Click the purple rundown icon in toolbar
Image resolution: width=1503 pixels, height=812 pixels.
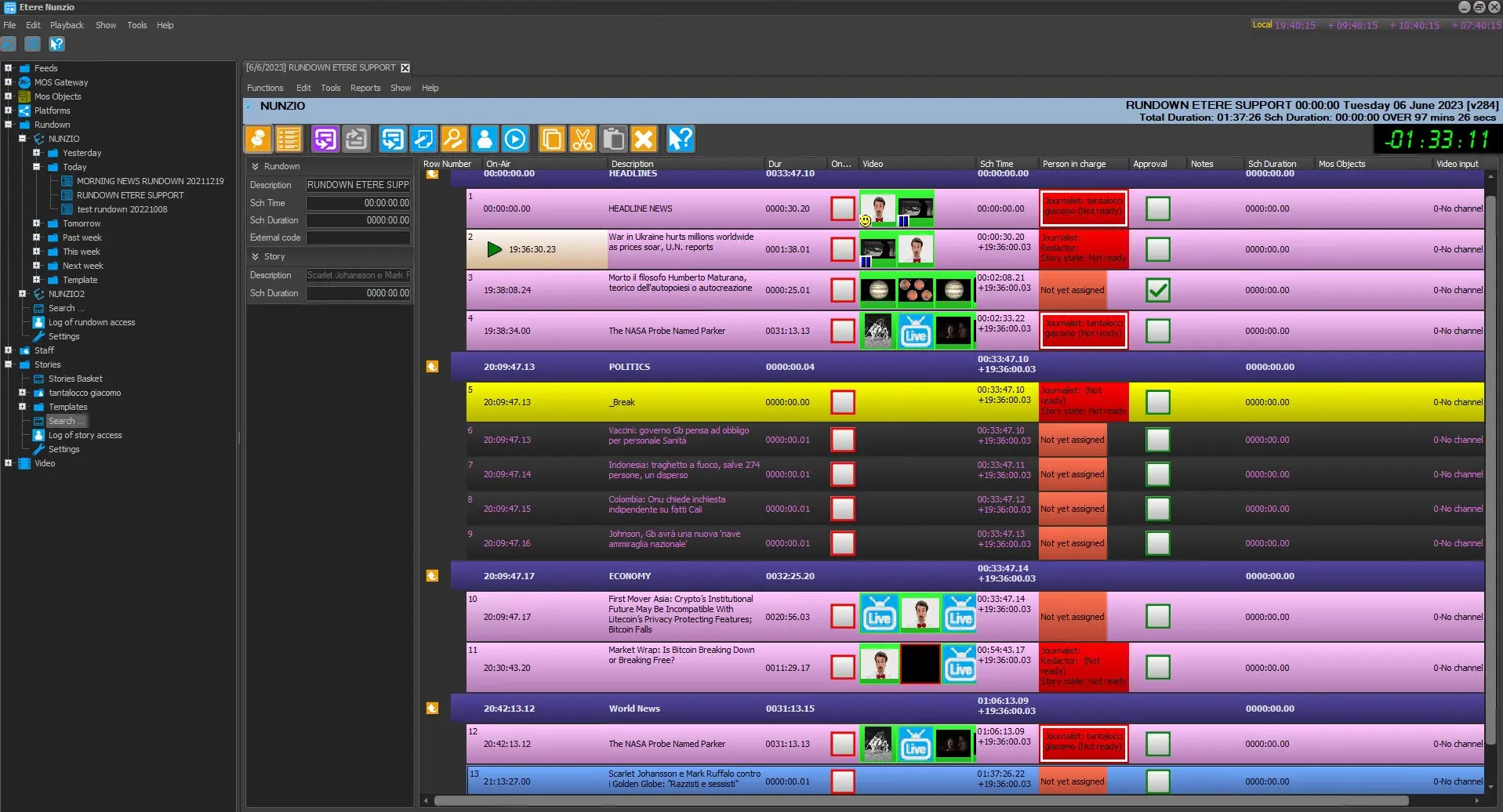click(x=325, y=140)
